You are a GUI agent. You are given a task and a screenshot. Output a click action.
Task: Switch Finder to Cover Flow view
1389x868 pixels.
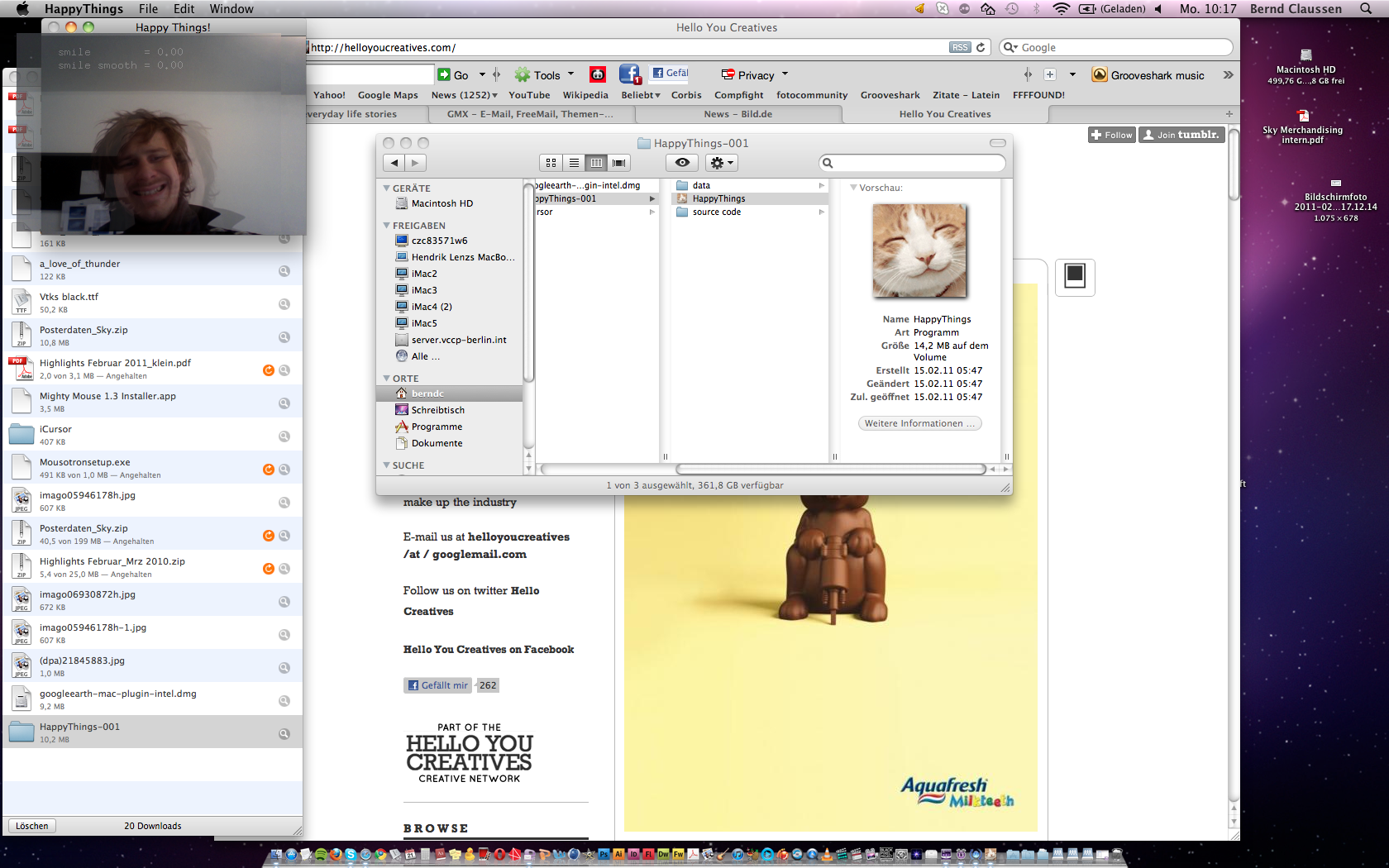[618, 163]
